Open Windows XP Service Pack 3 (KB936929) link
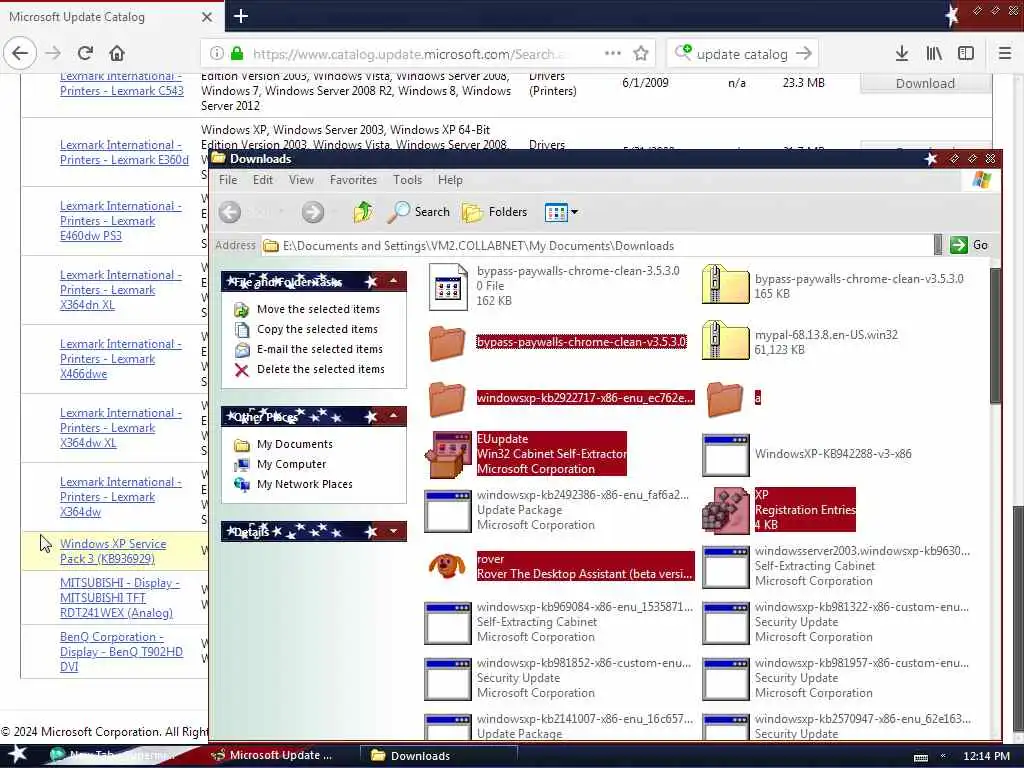 113,551
